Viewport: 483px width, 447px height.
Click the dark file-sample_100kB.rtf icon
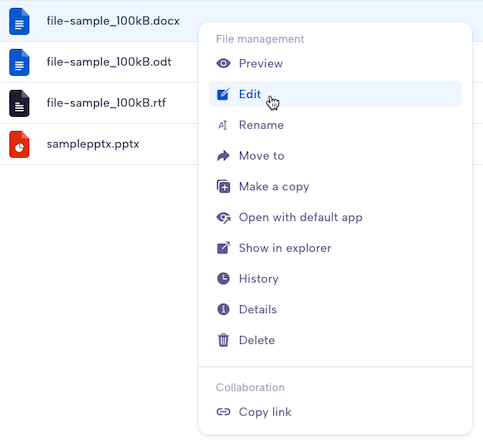tap(19, 103)
